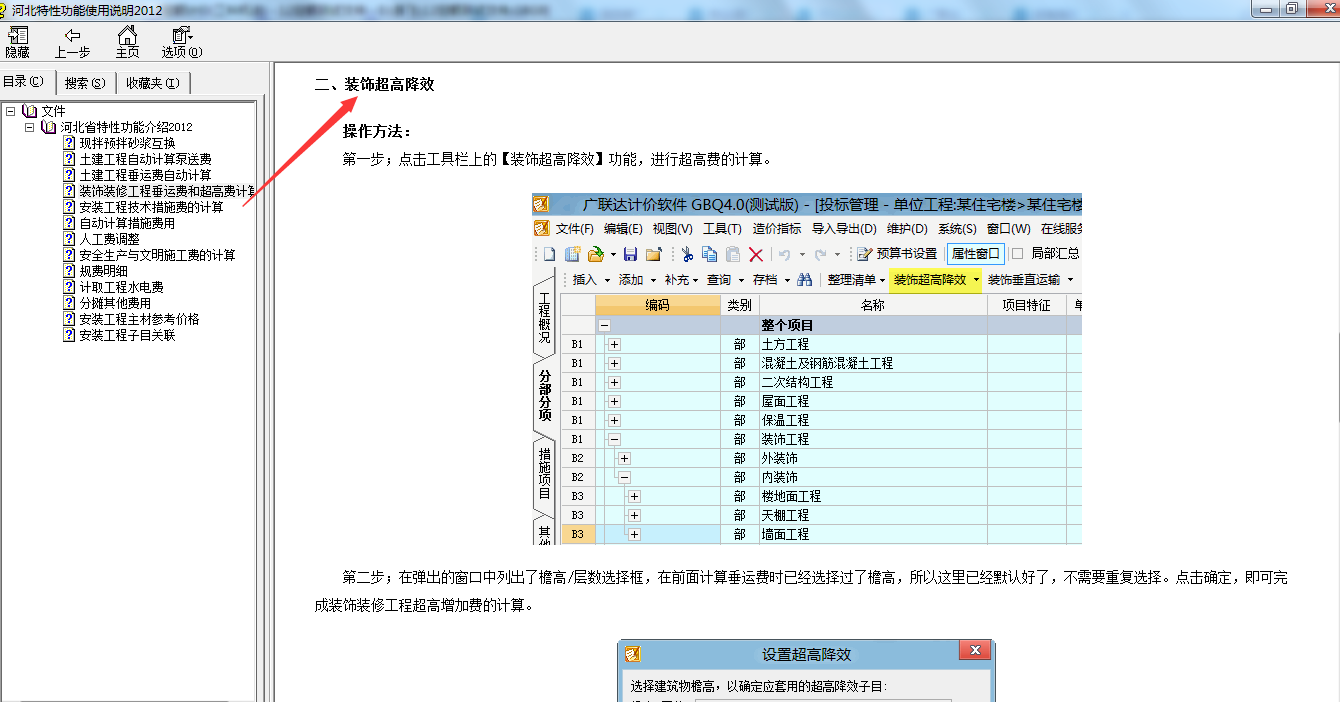Switch to the 收藏夹 tab
The image size is (1340, 702).
click(x=152, y=83)
